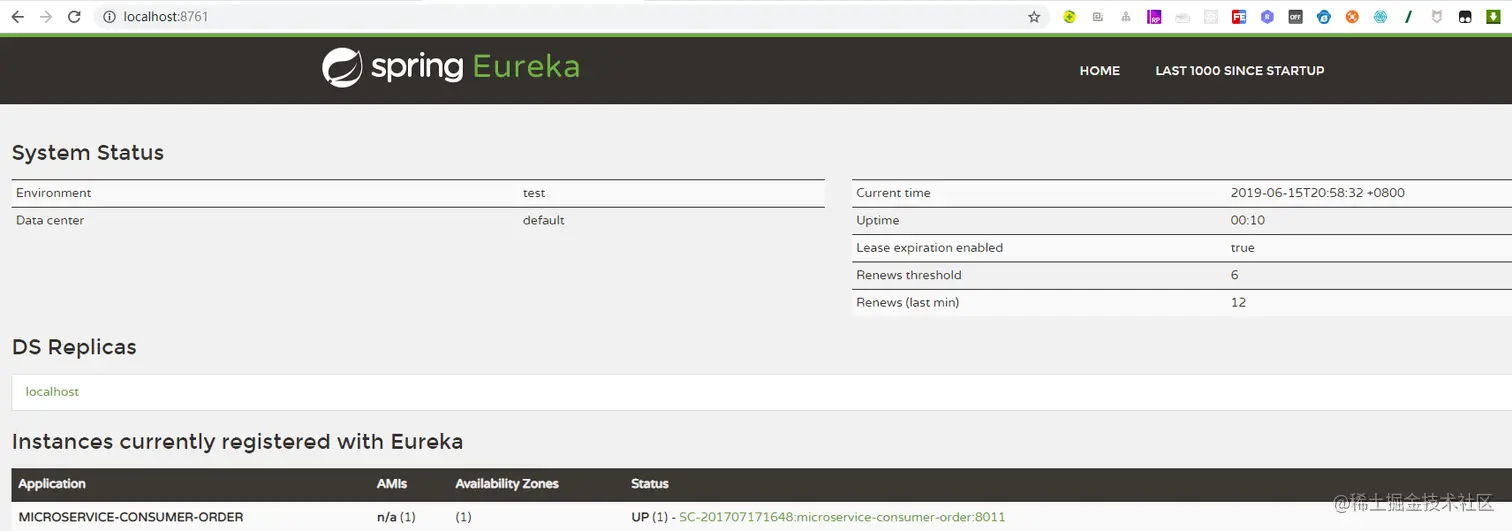Click the Application column header
This screenshot has height=531, width=1512.
click(x=52, y=484)
